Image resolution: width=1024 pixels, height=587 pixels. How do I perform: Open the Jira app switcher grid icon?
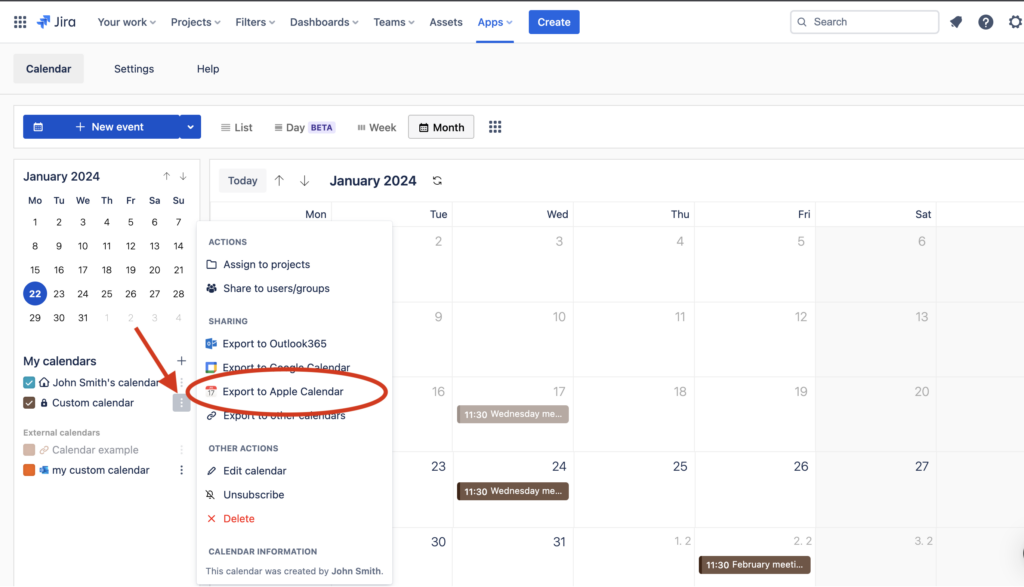point(20,22)
